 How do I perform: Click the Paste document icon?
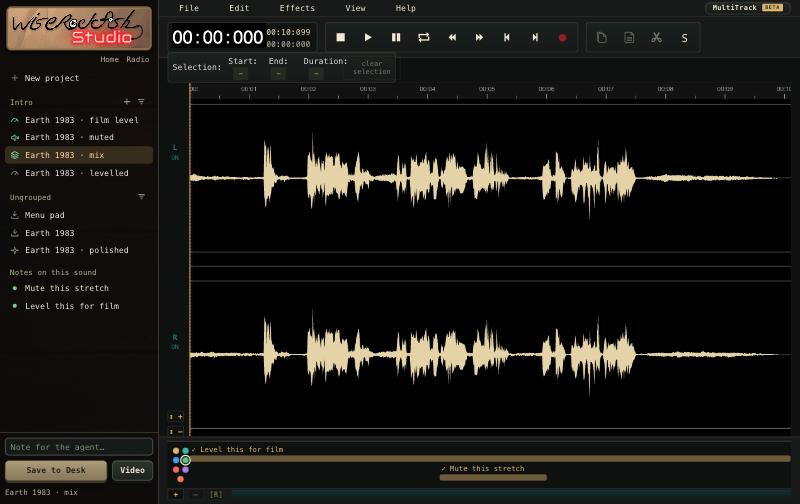coord(629,37)
